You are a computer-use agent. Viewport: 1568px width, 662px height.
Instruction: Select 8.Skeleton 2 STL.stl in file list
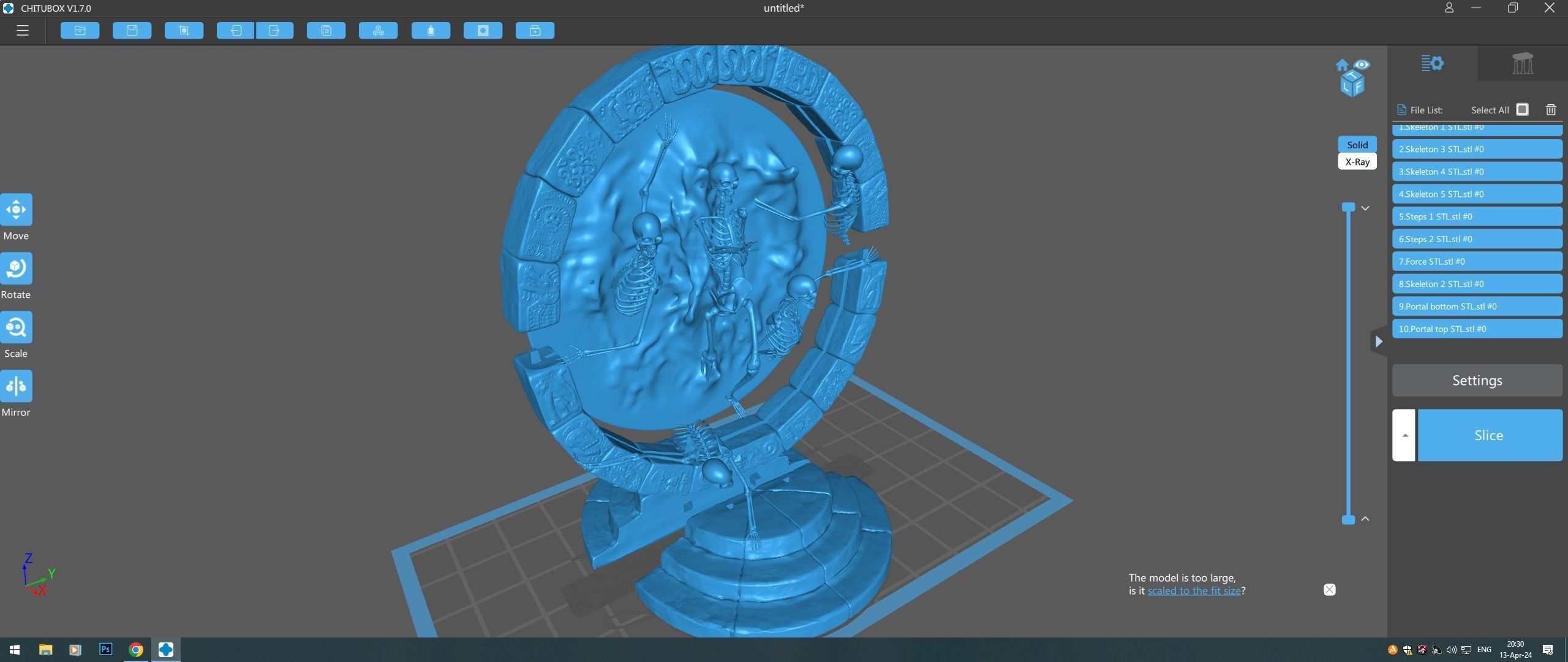pyautogui.click(x=1477, y=284)
